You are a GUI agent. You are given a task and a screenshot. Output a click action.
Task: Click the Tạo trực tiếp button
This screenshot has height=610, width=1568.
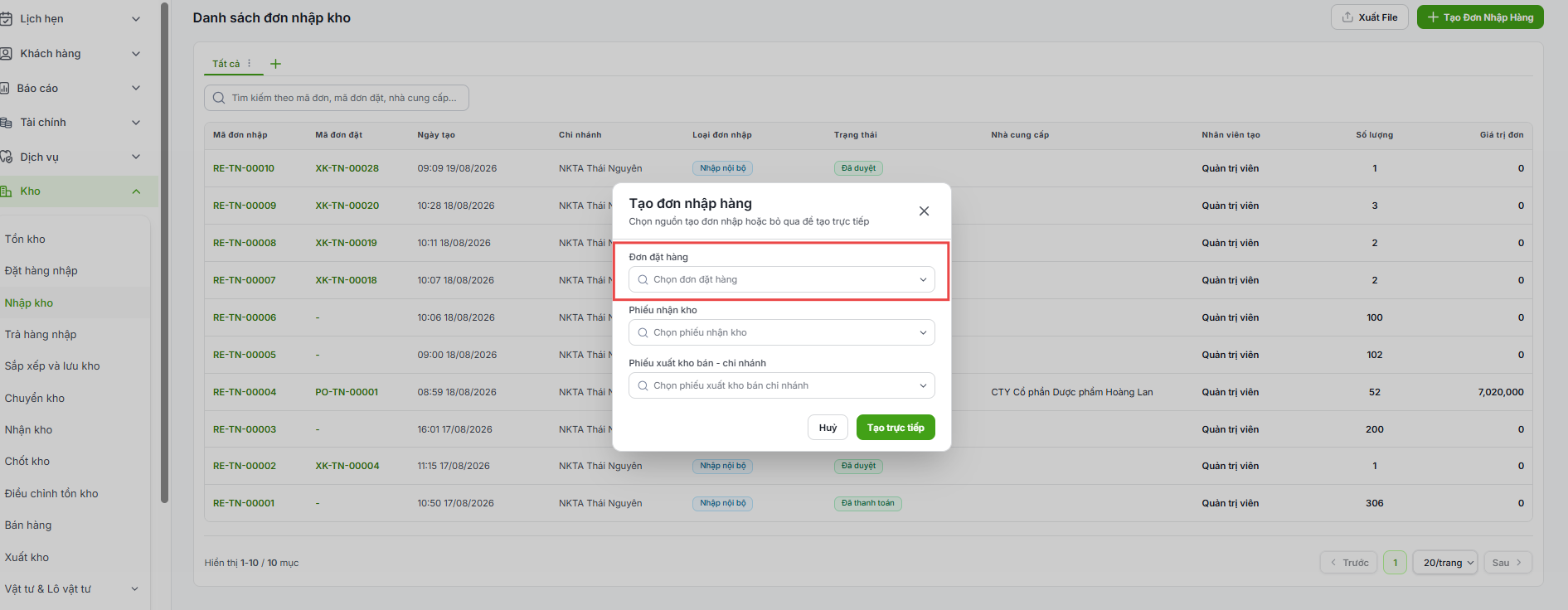(896, 428)
